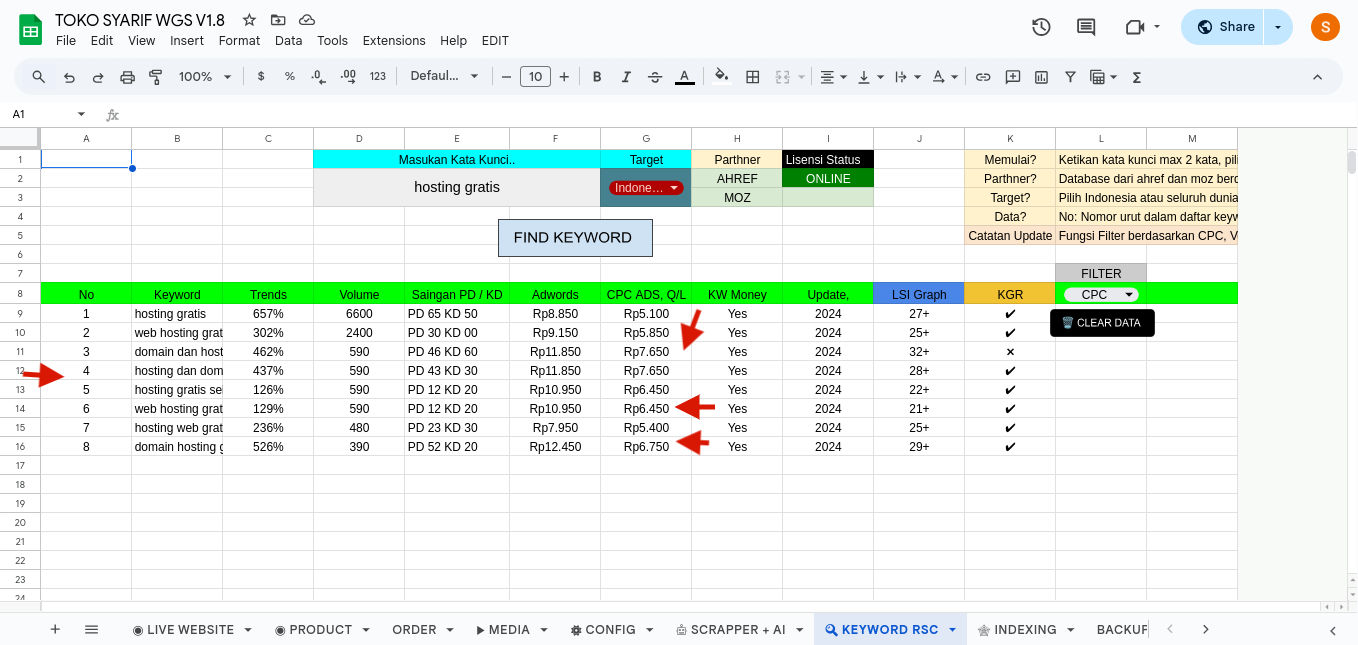Open the Format menu
This screenshot has width=1358, height=645.
(x=239, y=41)
